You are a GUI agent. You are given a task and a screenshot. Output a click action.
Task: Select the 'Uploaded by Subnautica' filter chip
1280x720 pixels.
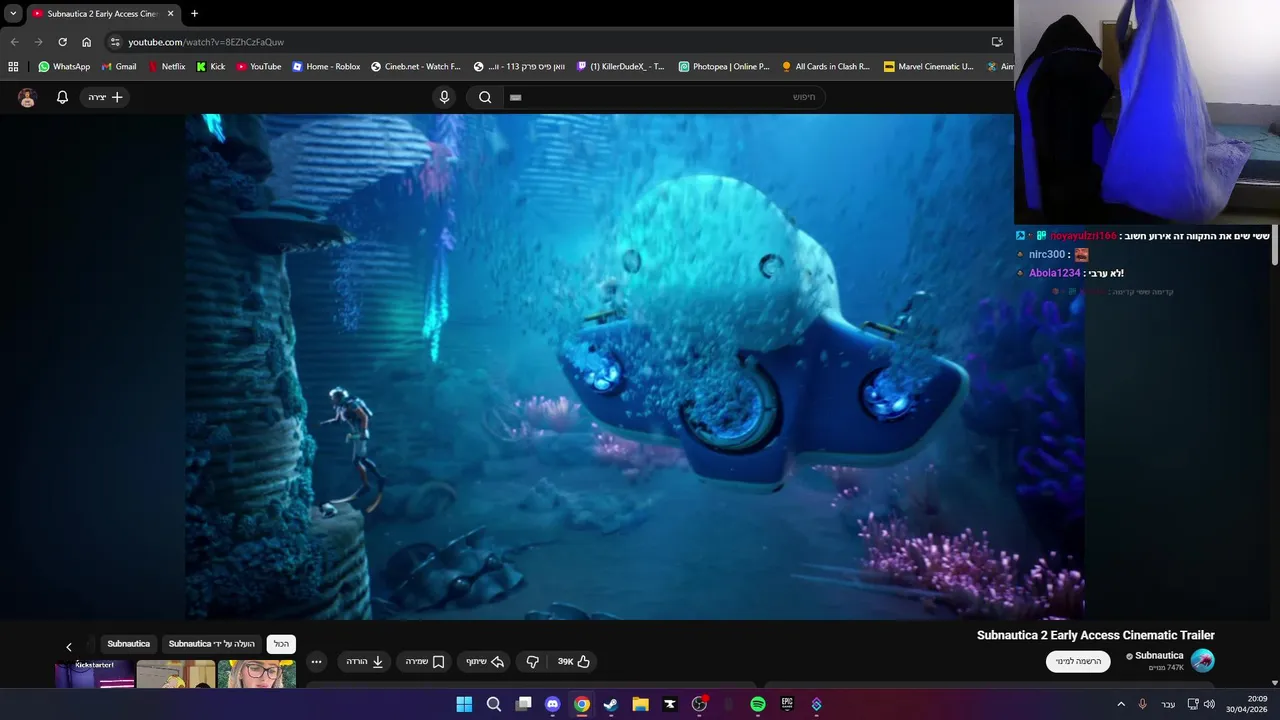tap(211, 644)
